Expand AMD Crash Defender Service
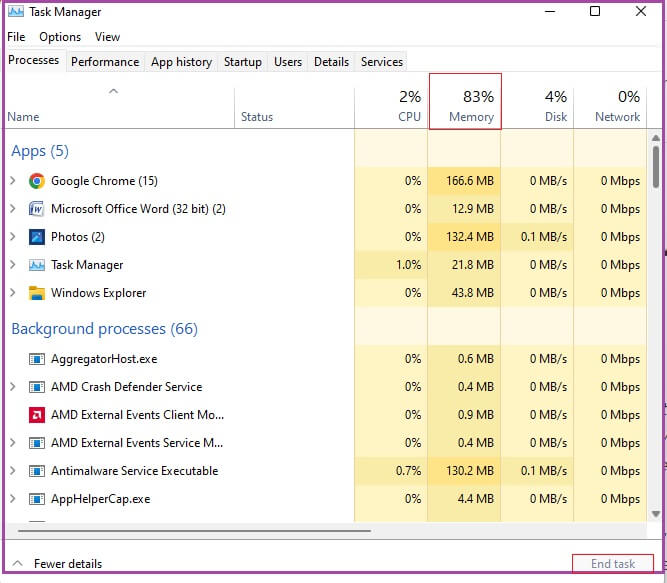Viewport: 667px width, 583px height. coord(13,387)
